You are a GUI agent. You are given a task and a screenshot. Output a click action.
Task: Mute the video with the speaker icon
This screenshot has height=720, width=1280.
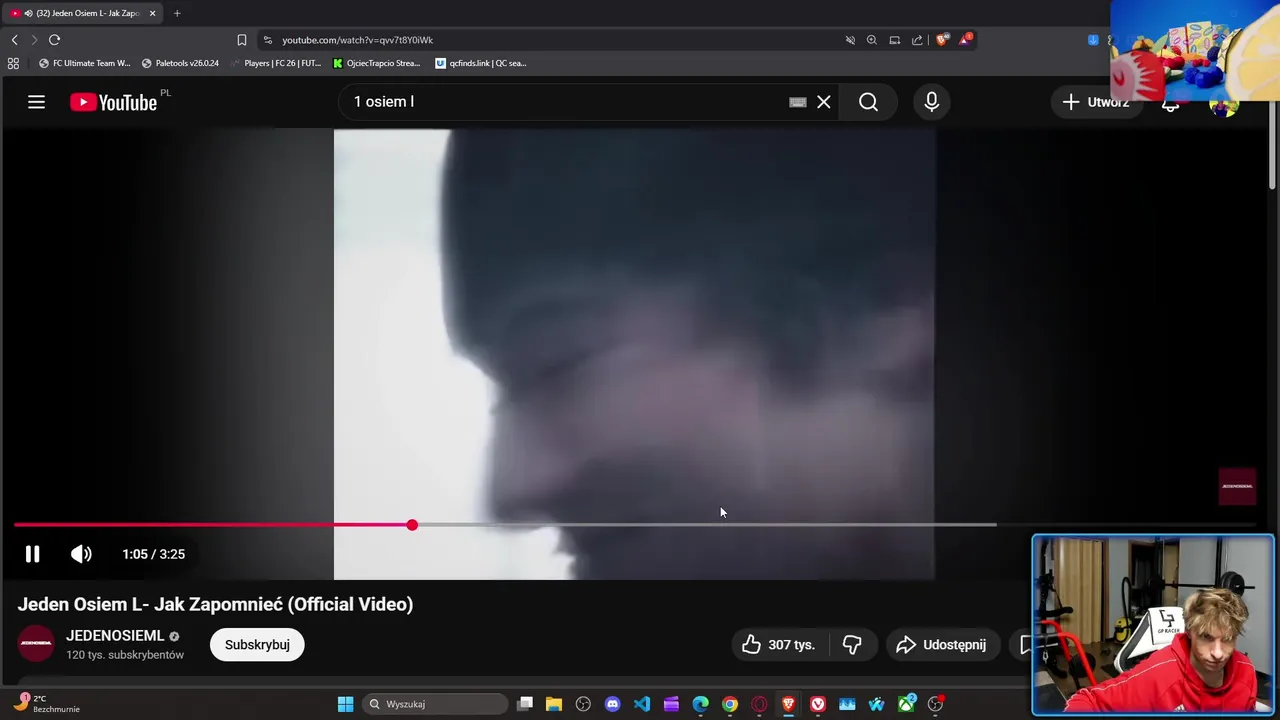coord(81,554)
